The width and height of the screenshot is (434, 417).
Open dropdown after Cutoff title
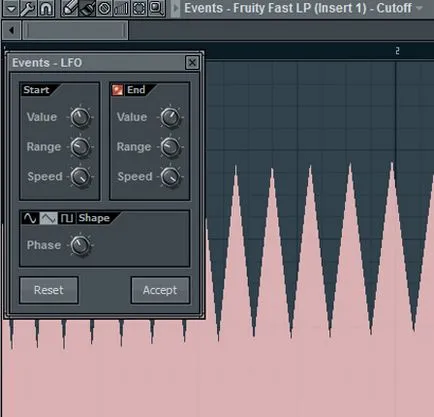pos(419,8)
